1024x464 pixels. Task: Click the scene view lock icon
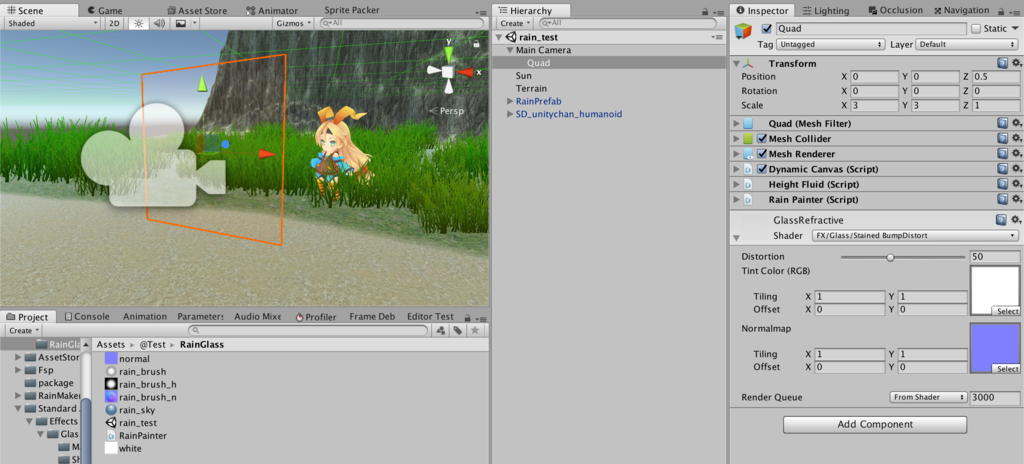(477, 44)
